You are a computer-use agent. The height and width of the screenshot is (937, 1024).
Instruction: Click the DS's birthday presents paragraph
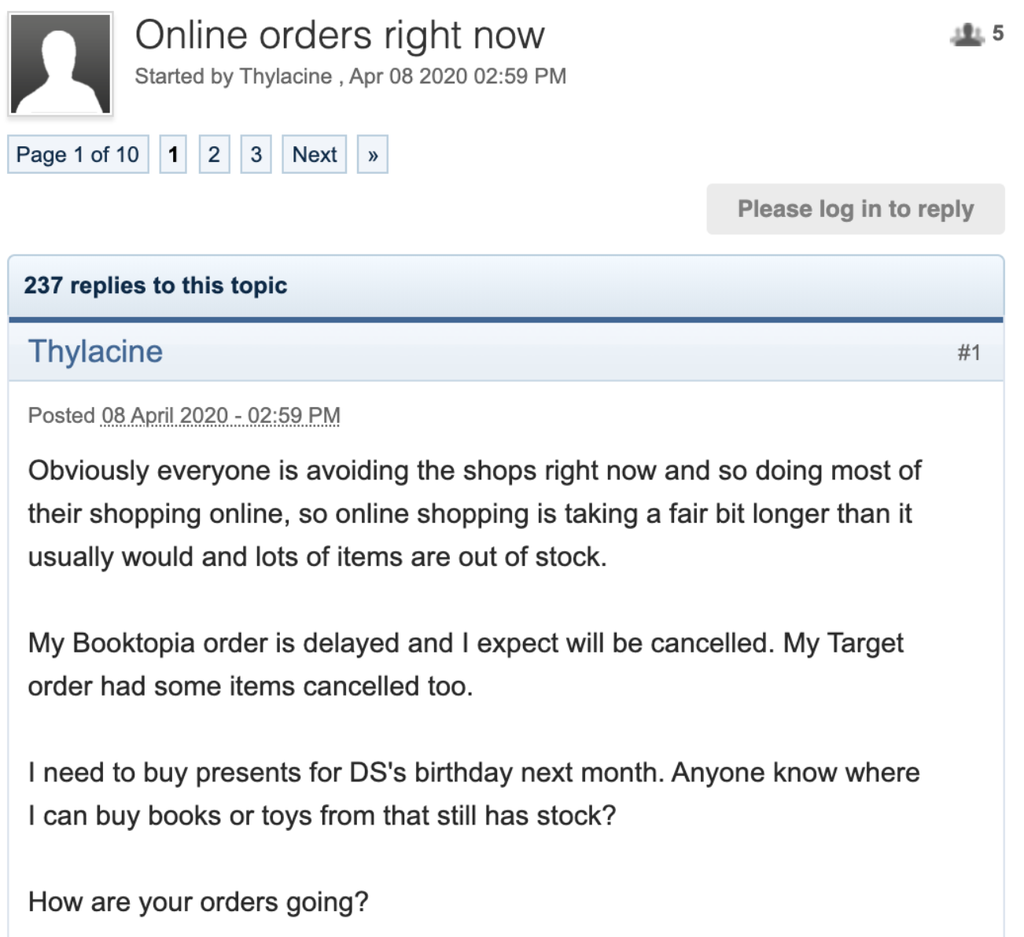pyautogui.click(x=473, y=794)
